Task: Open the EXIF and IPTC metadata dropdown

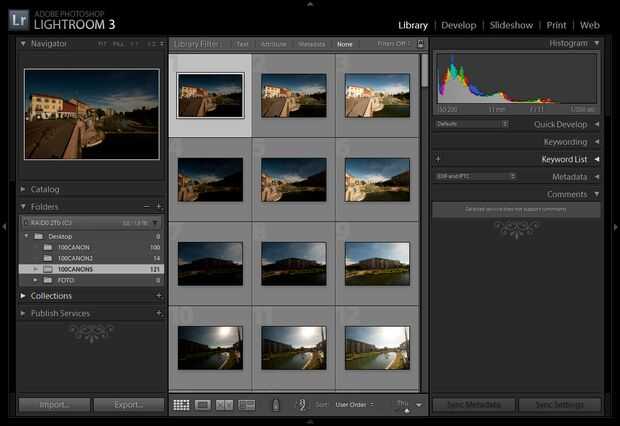Action: (476, 176)
